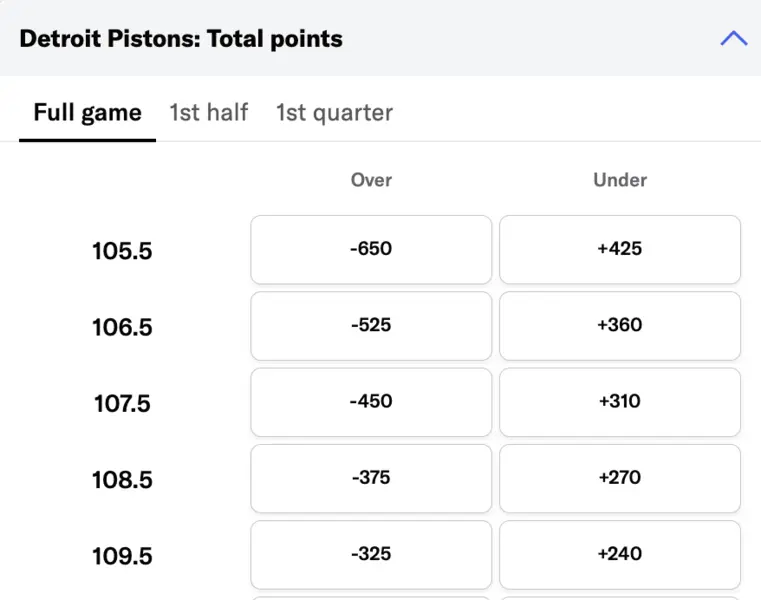The height and width of the screenshot is (600, 761).
Task: Select the -375 Over 108.5 bet
Action: [x=371, y=478]
